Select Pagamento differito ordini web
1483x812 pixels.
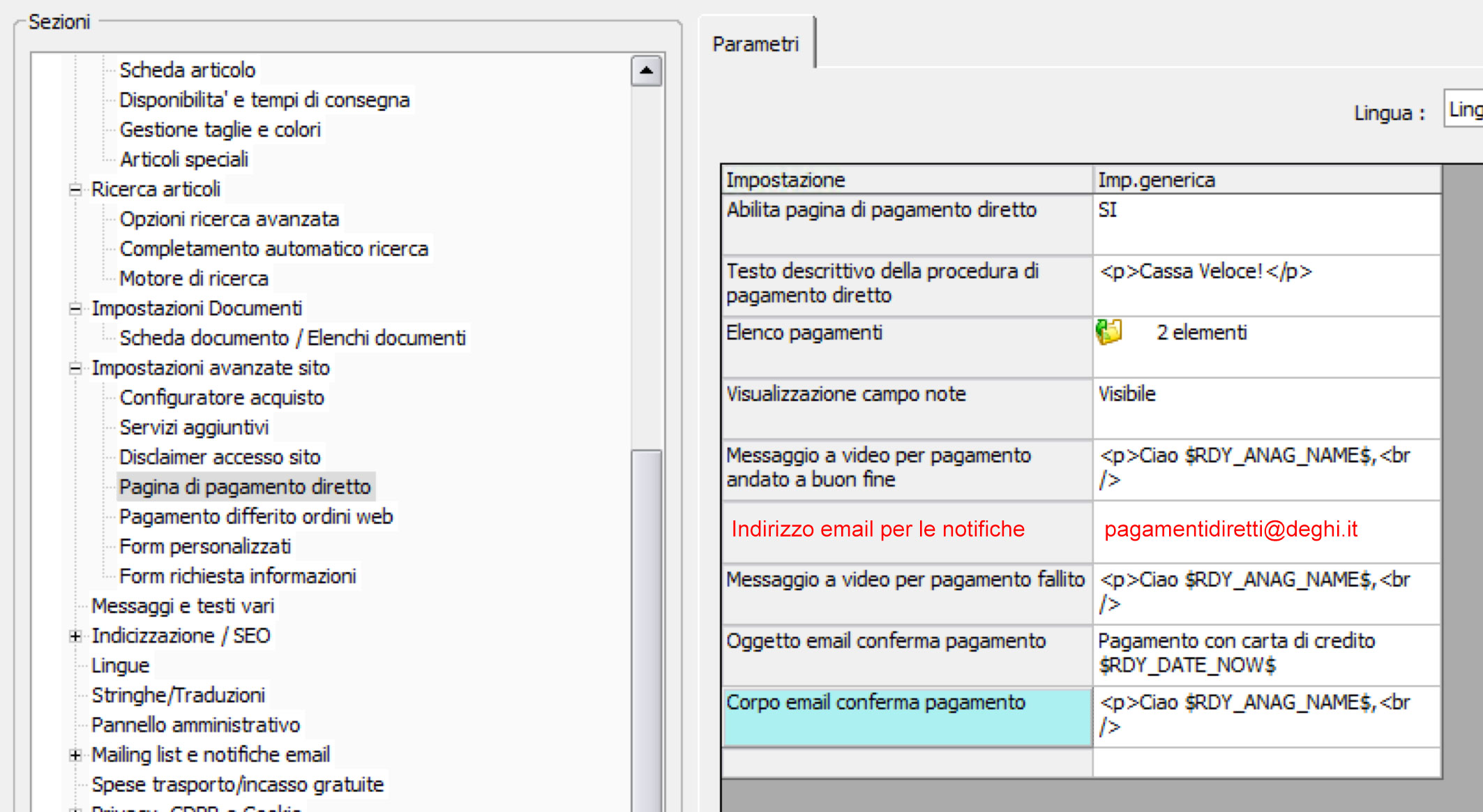pyautogui.click(x=256, y=517)
